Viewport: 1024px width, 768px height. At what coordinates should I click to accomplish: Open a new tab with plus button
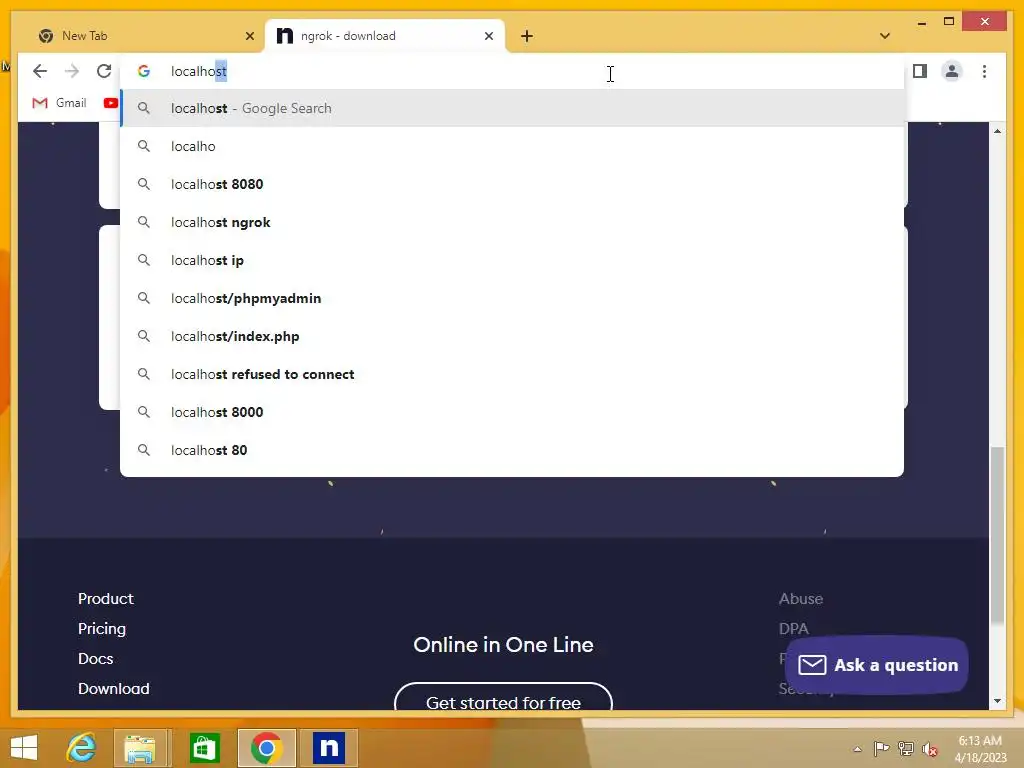[527, 36]
